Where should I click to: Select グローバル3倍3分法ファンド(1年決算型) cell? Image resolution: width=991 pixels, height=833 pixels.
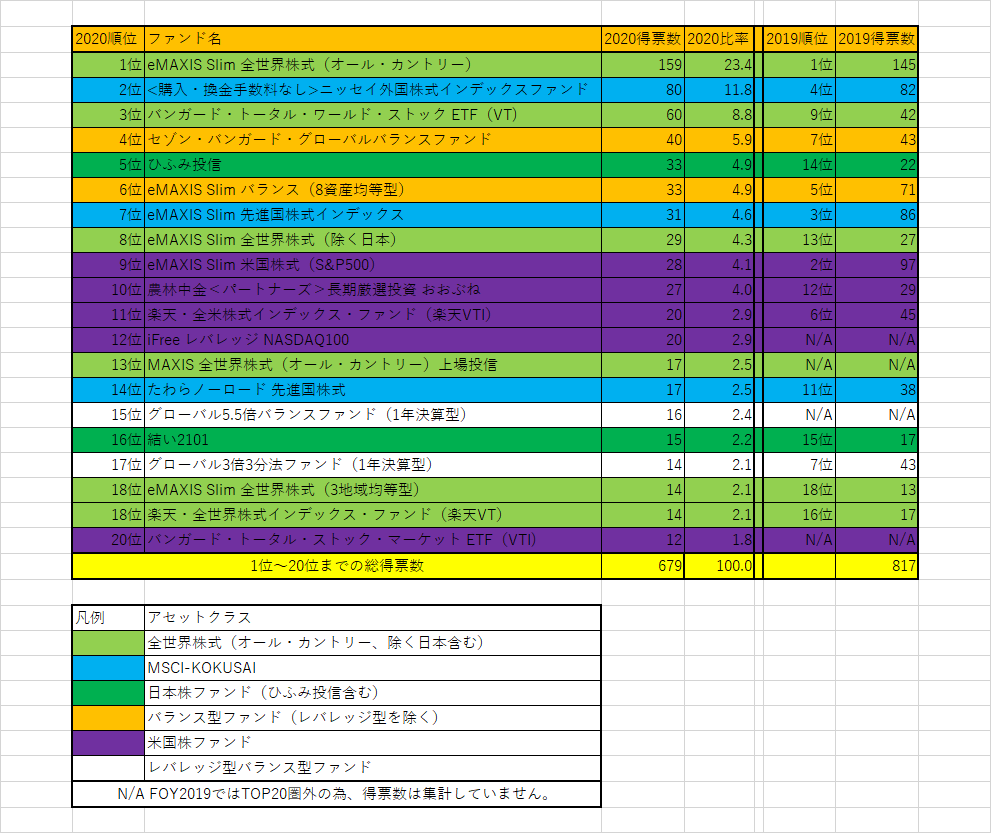pos(373,465)
